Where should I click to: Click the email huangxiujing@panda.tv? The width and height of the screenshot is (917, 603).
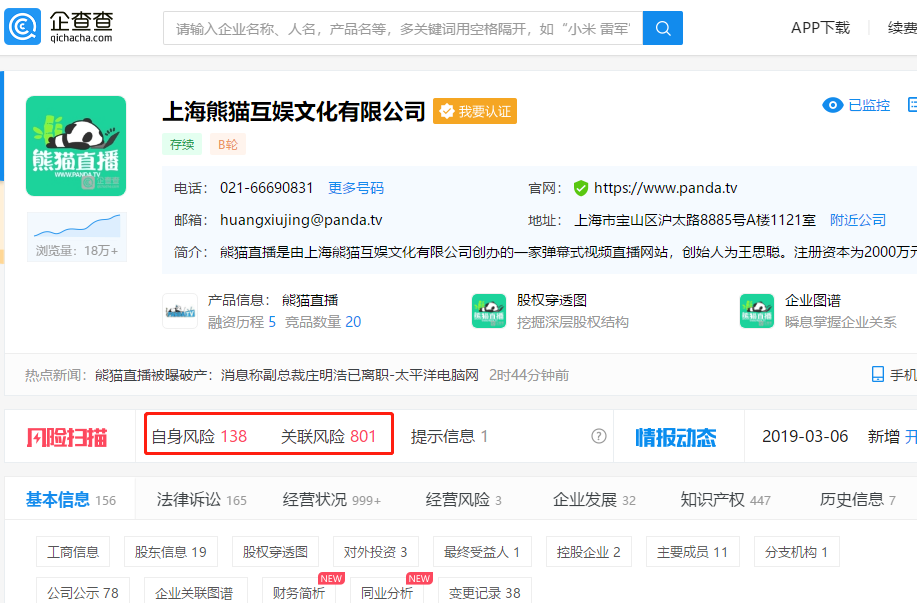pos(301,220)
